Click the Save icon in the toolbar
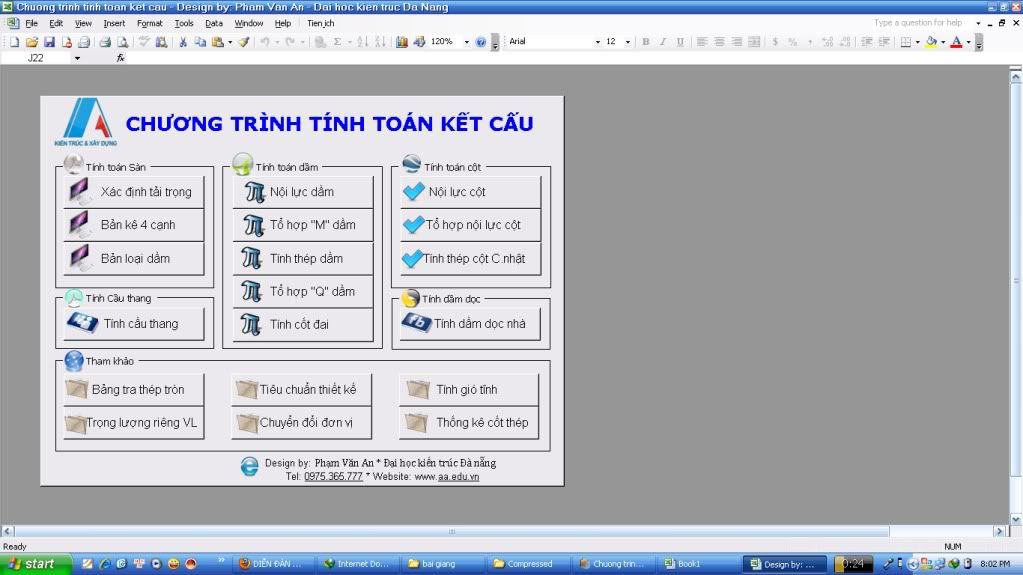The image size is (1023, 575). pyautogui.click(x=49, y=42)
